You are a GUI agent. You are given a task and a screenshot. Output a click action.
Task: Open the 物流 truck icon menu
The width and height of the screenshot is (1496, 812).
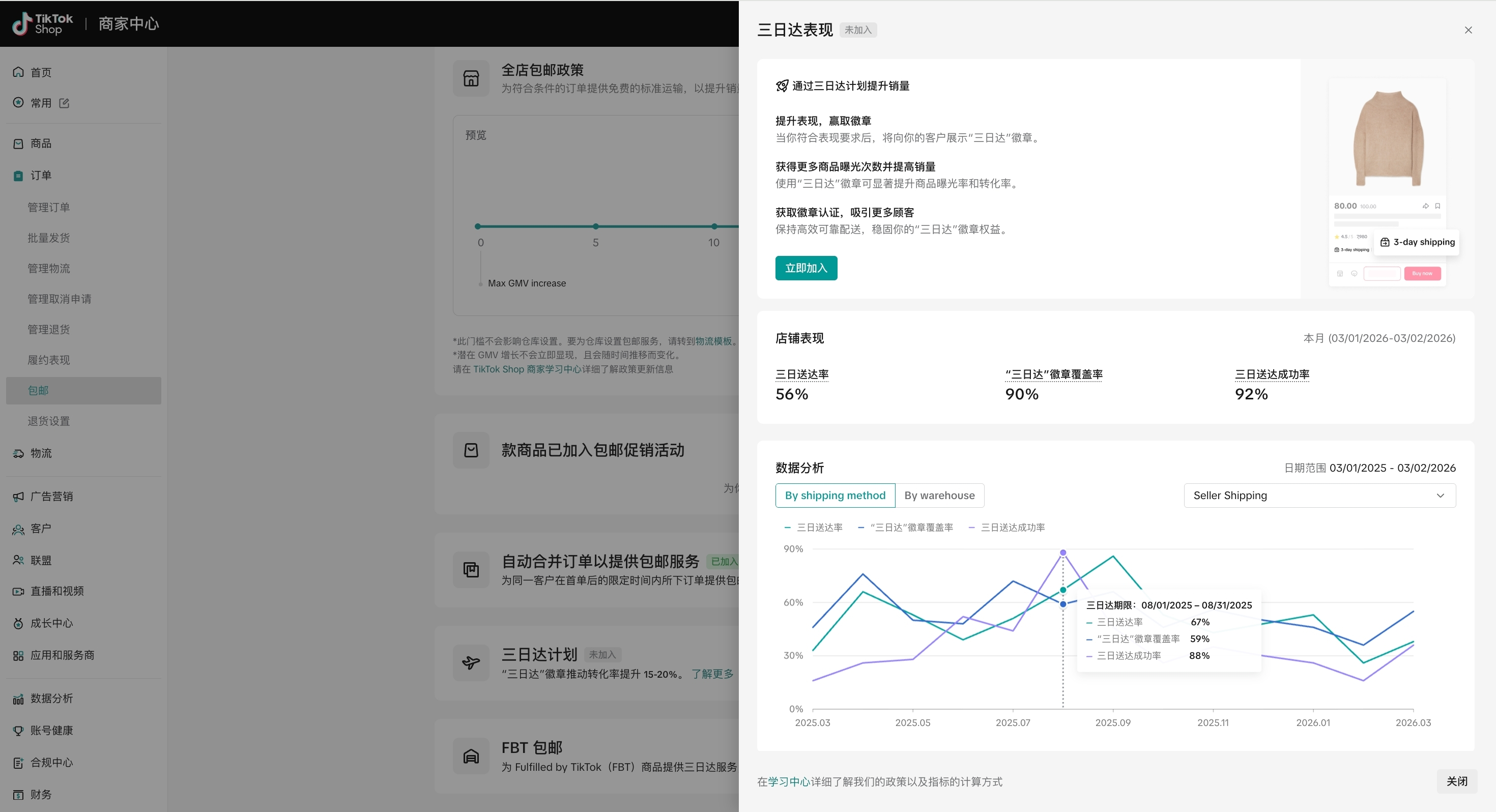click(x=19, y=453)
